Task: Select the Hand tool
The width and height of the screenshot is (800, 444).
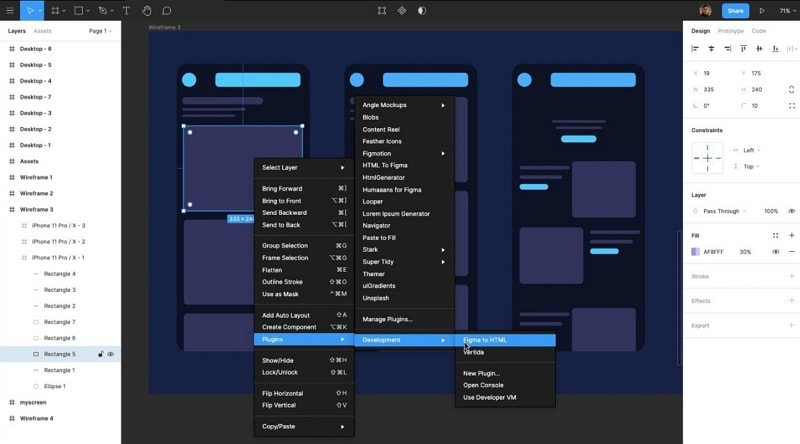Action: point(146,10)
